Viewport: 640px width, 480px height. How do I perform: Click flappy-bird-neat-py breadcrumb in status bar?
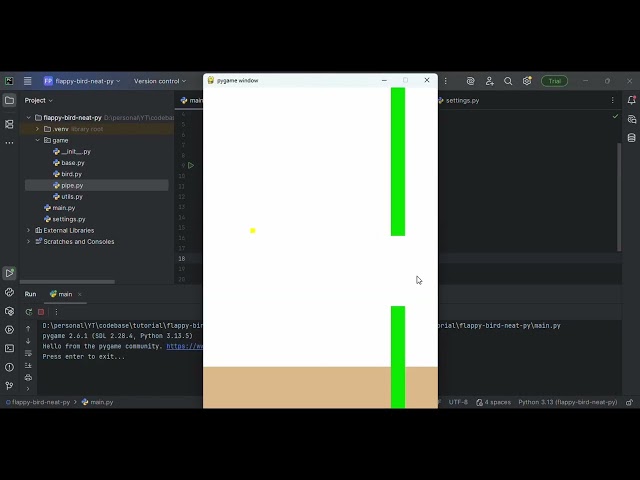(38, 402)
